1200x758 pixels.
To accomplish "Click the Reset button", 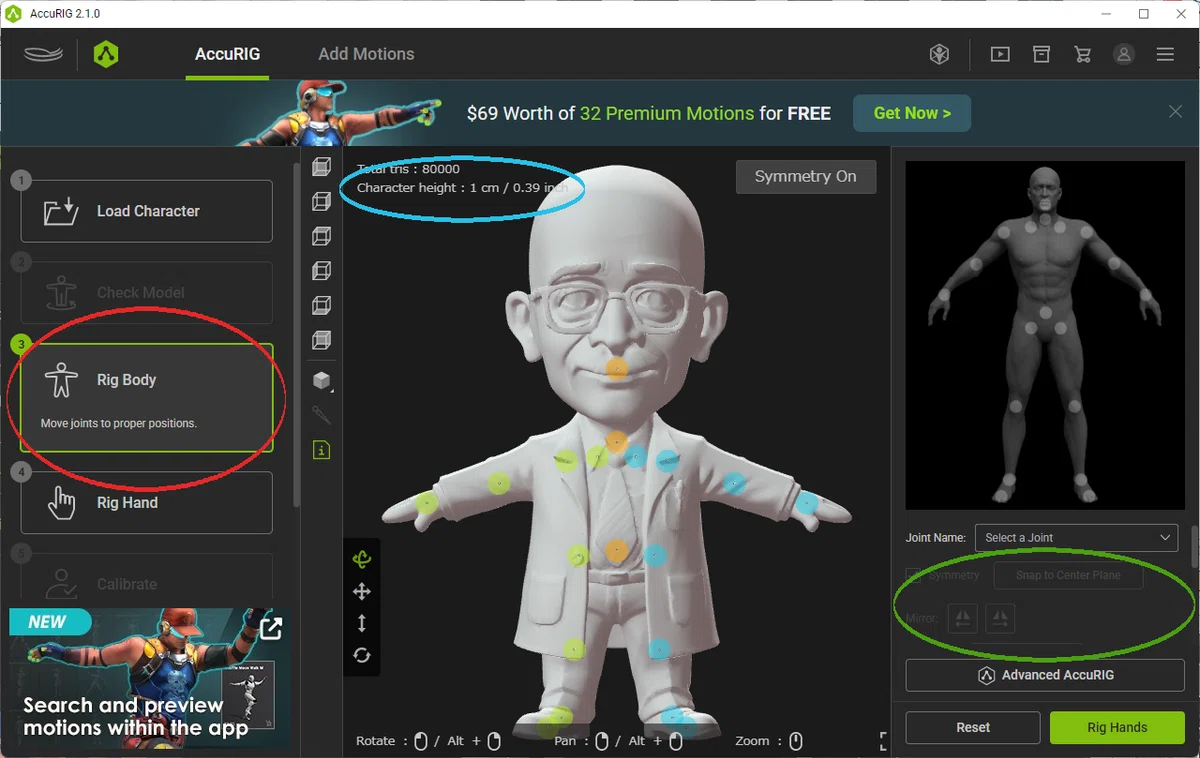I will (973, 727).
